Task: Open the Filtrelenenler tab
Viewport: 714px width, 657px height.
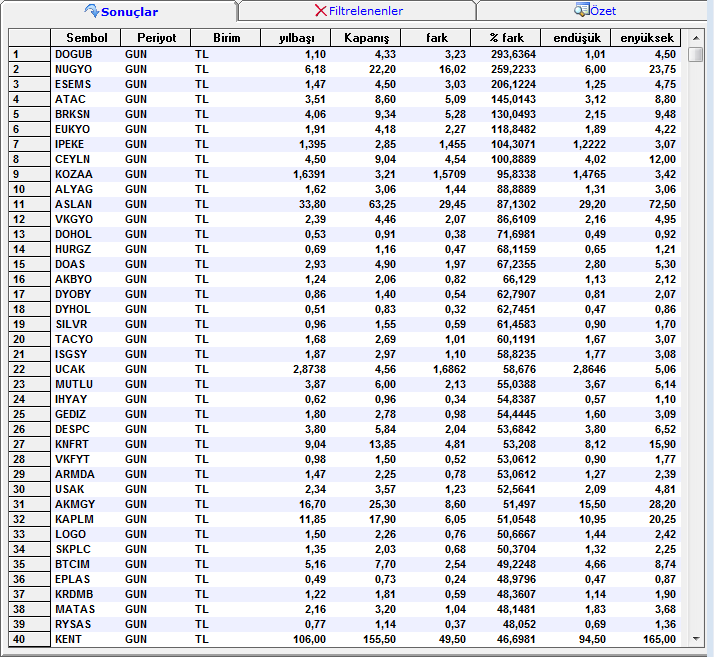Action: tap(358, 11)
